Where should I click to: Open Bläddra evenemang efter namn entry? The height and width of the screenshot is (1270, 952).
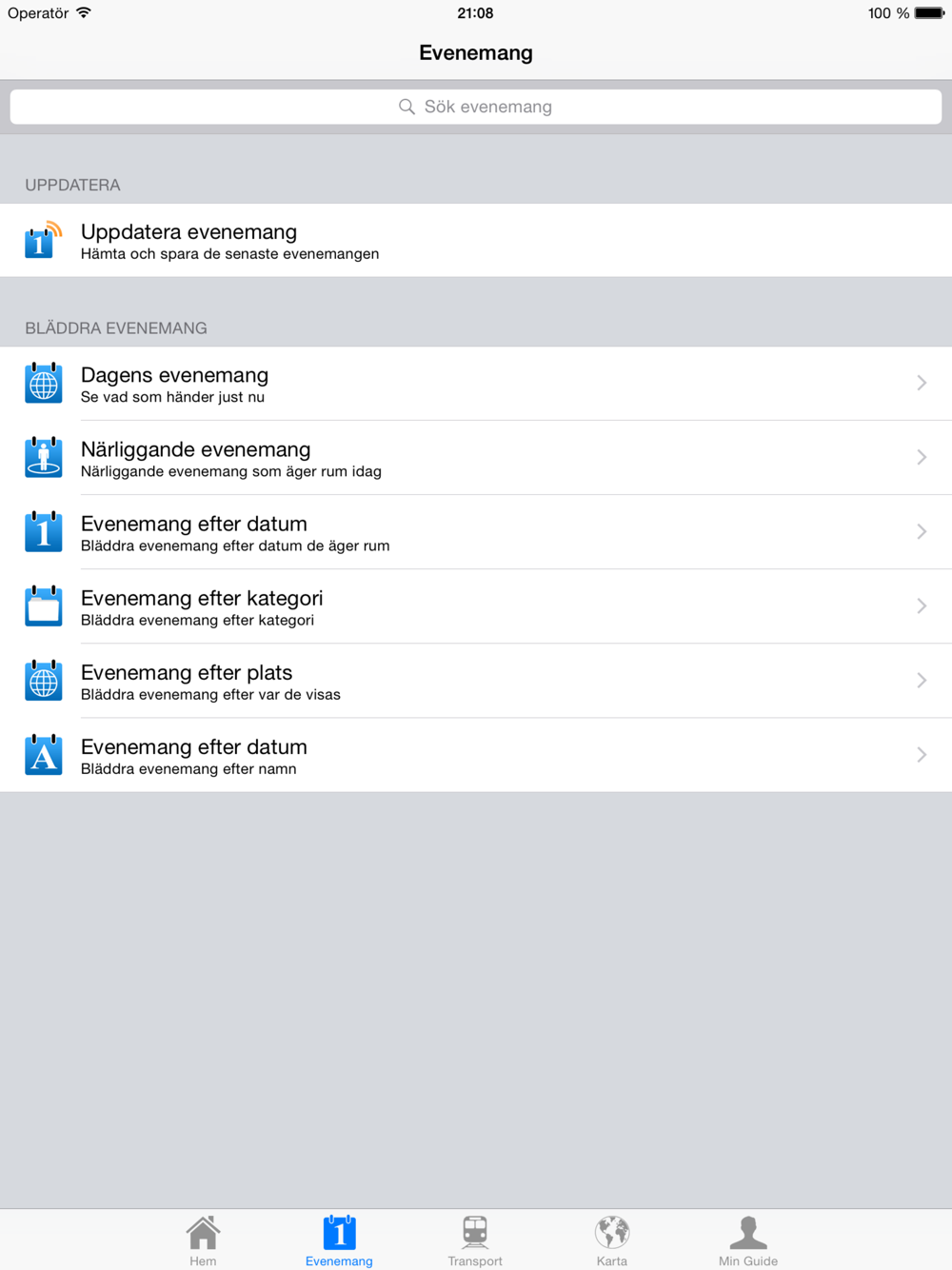(476, 755)
